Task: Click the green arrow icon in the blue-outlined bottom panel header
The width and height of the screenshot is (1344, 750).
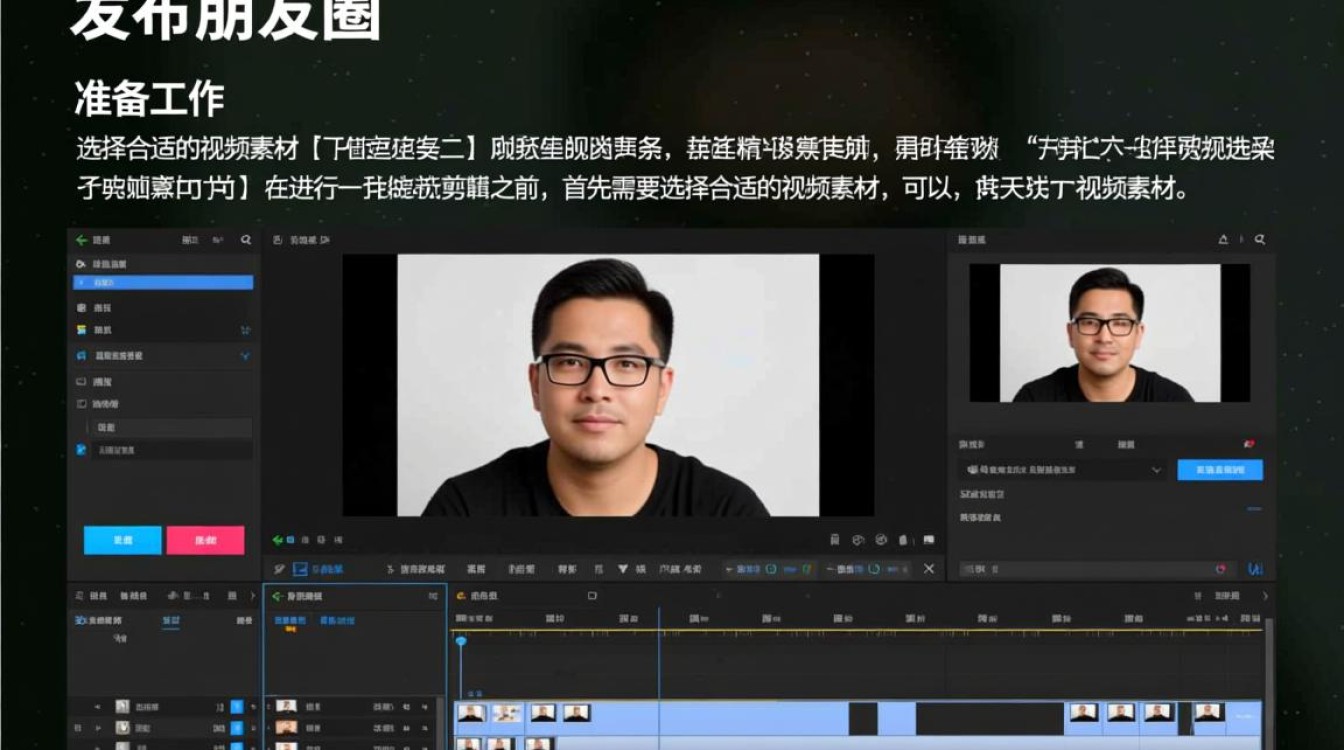Action: click(x=277, y=596)
